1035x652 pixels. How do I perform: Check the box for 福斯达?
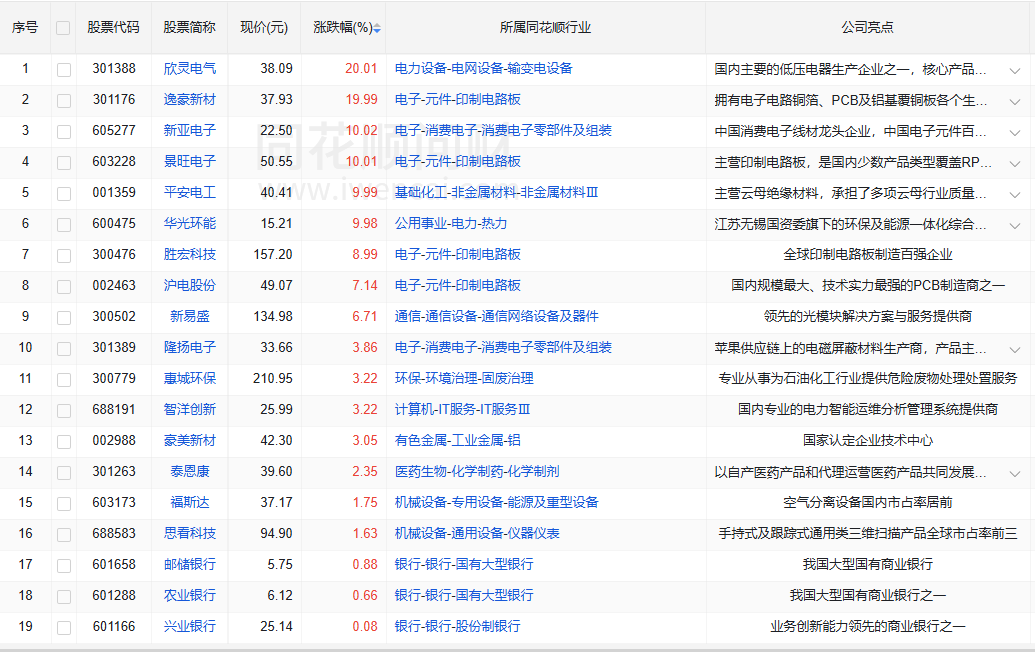pos(64,504)
